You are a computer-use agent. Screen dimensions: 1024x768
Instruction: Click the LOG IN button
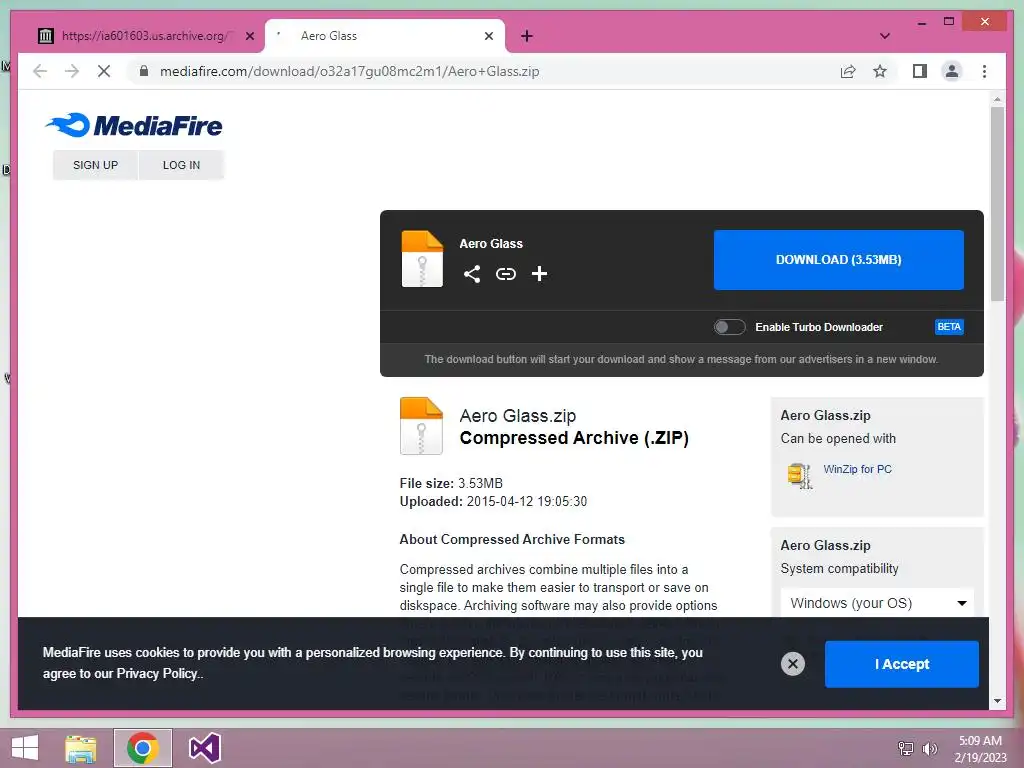point(182,165)
